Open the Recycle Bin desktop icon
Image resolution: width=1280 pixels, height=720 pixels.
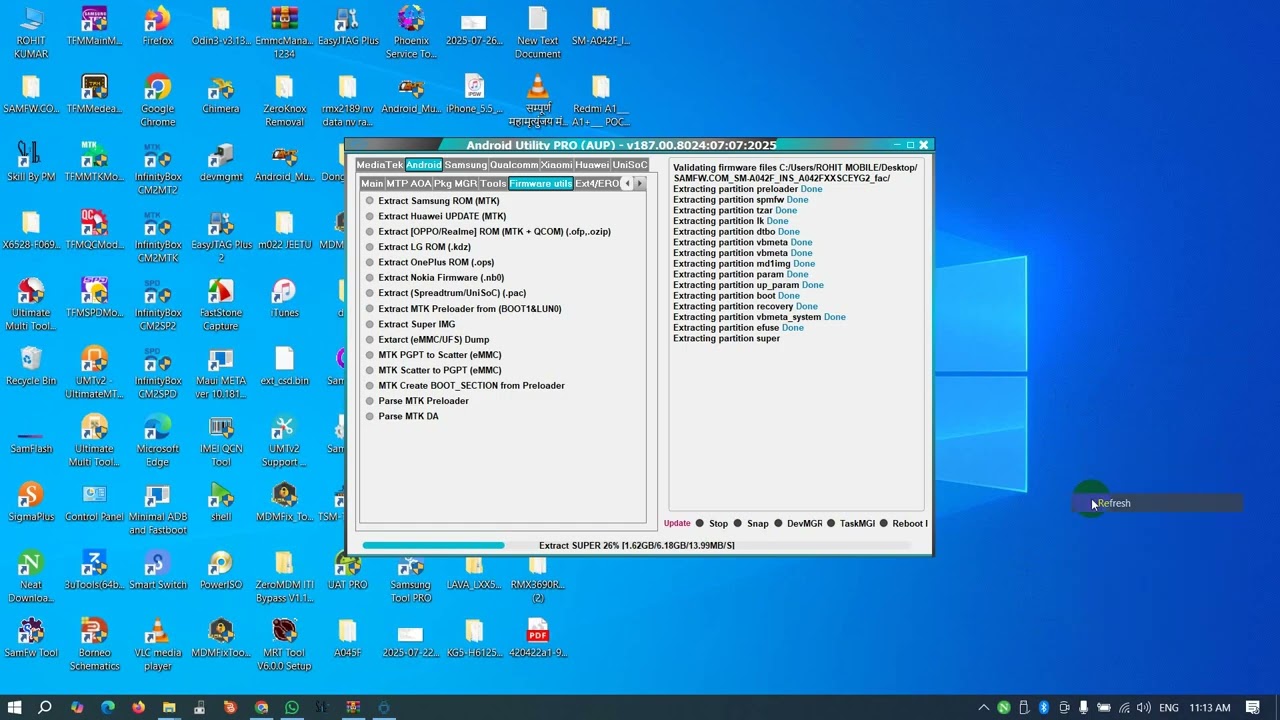click(31, 366)
